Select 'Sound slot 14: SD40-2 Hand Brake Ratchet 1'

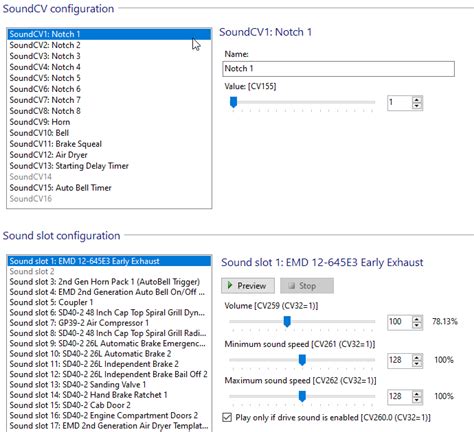(x=109, y=395)
